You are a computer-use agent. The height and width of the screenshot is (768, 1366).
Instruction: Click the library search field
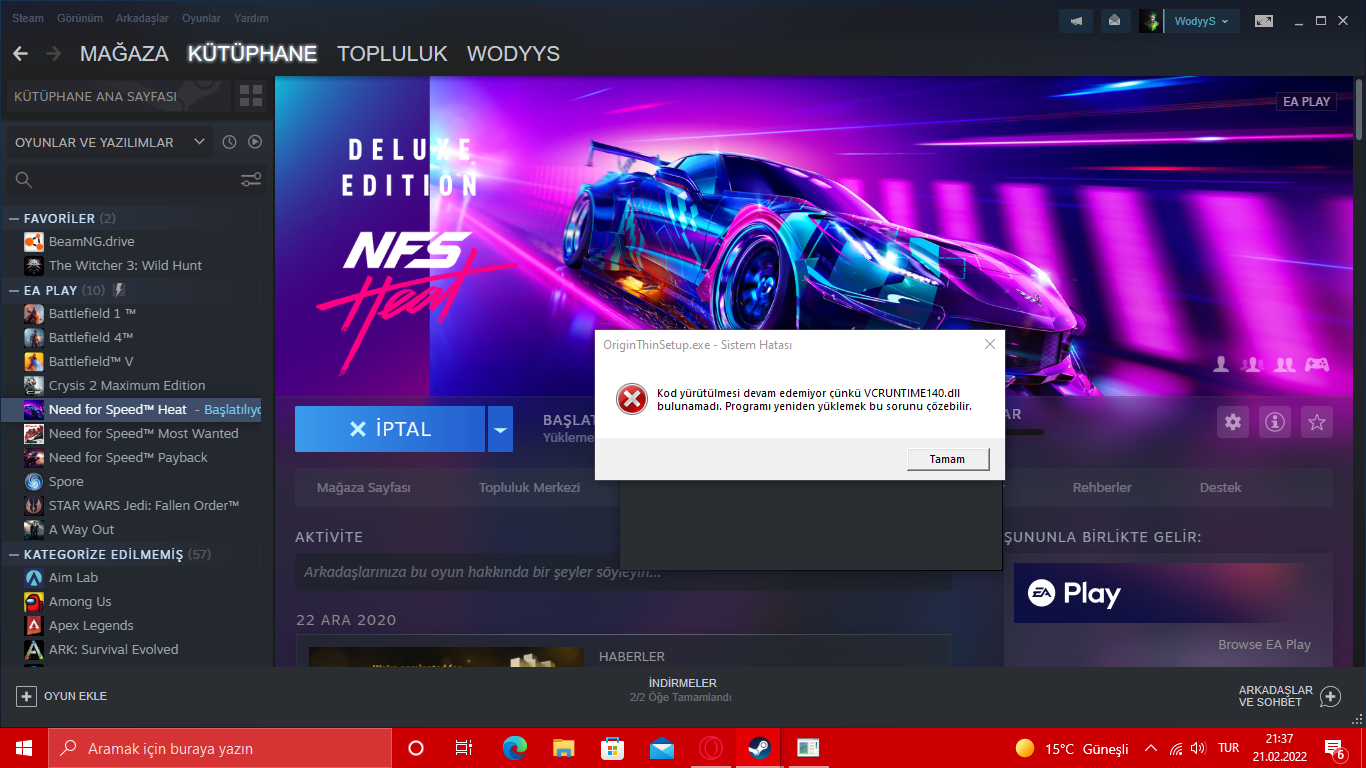tap(121, 180)
